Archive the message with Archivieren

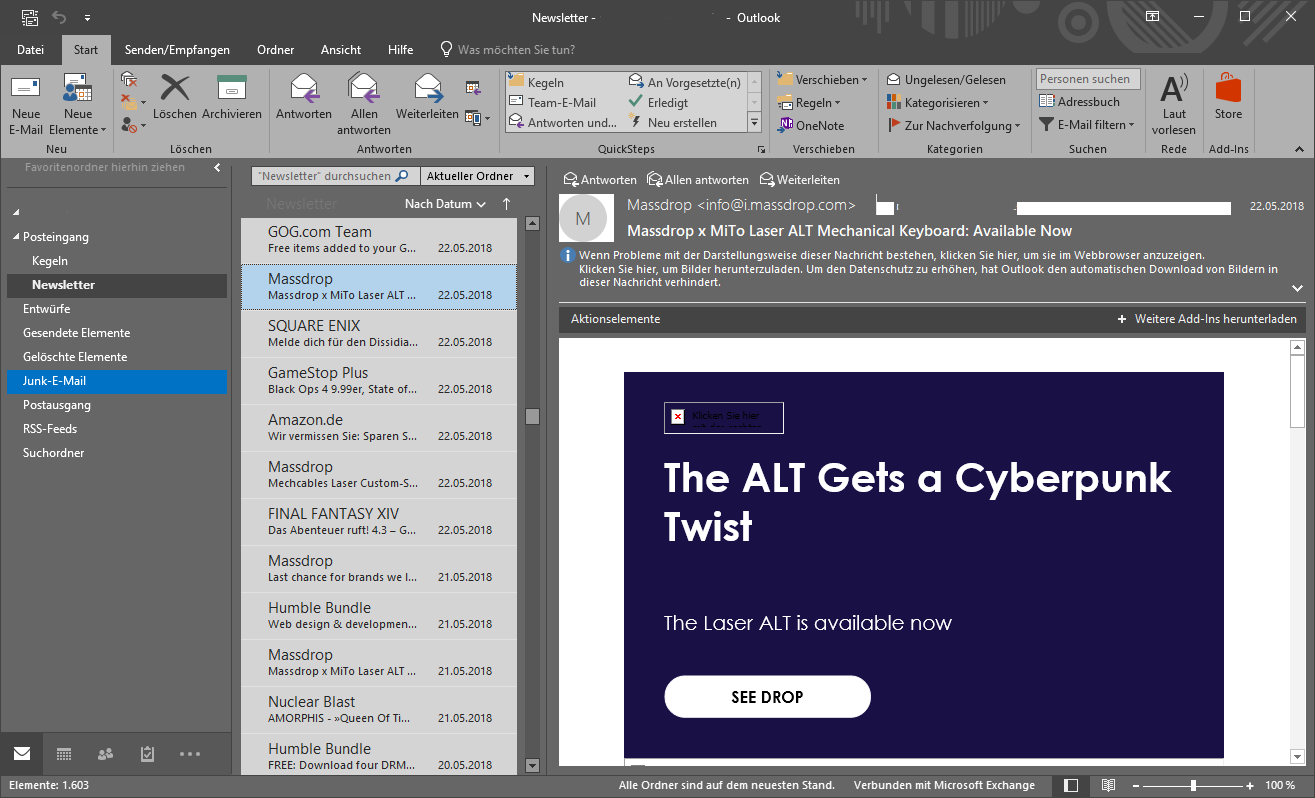click(x=232, y=97)
